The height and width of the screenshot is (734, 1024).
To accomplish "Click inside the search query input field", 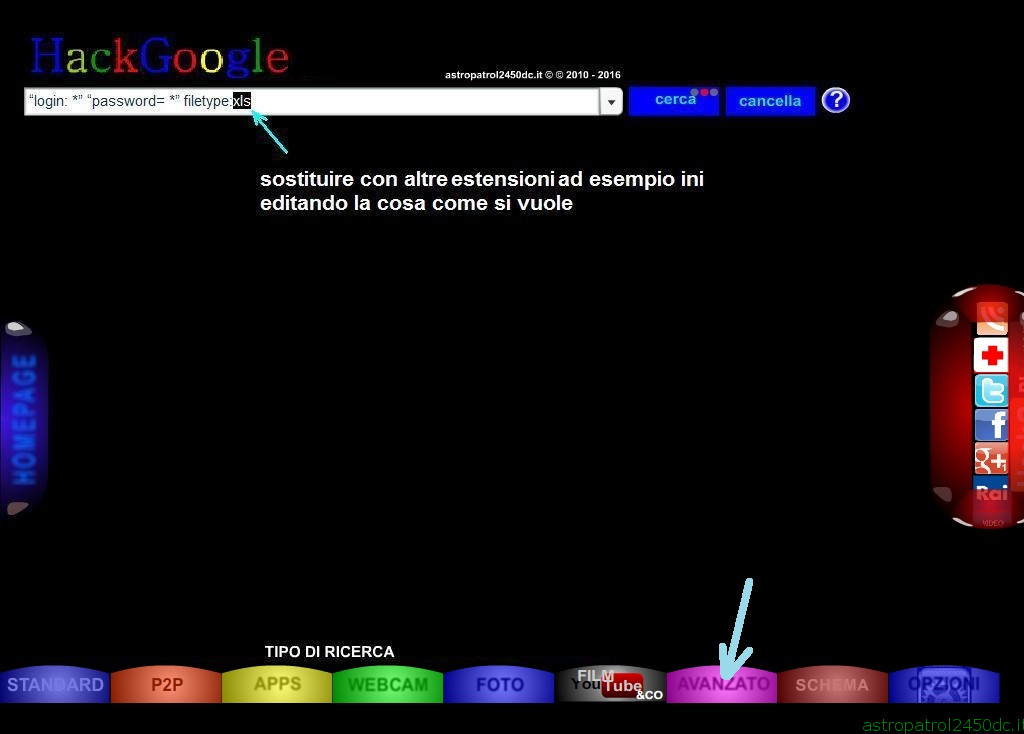I will [x=312, y=102].
